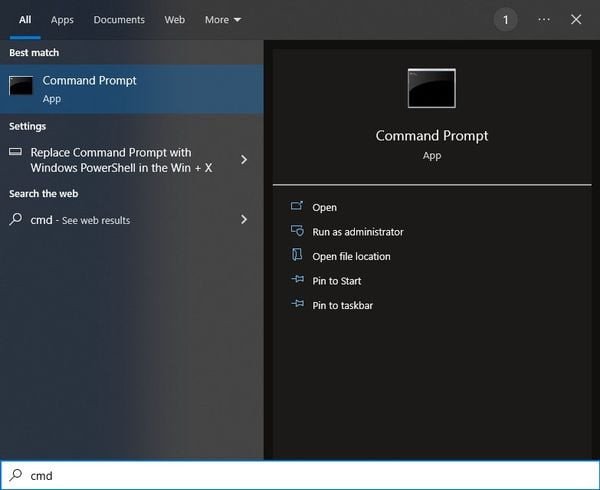Switch to the Apps tab
The image size is (600, 490).
point(62,20)
